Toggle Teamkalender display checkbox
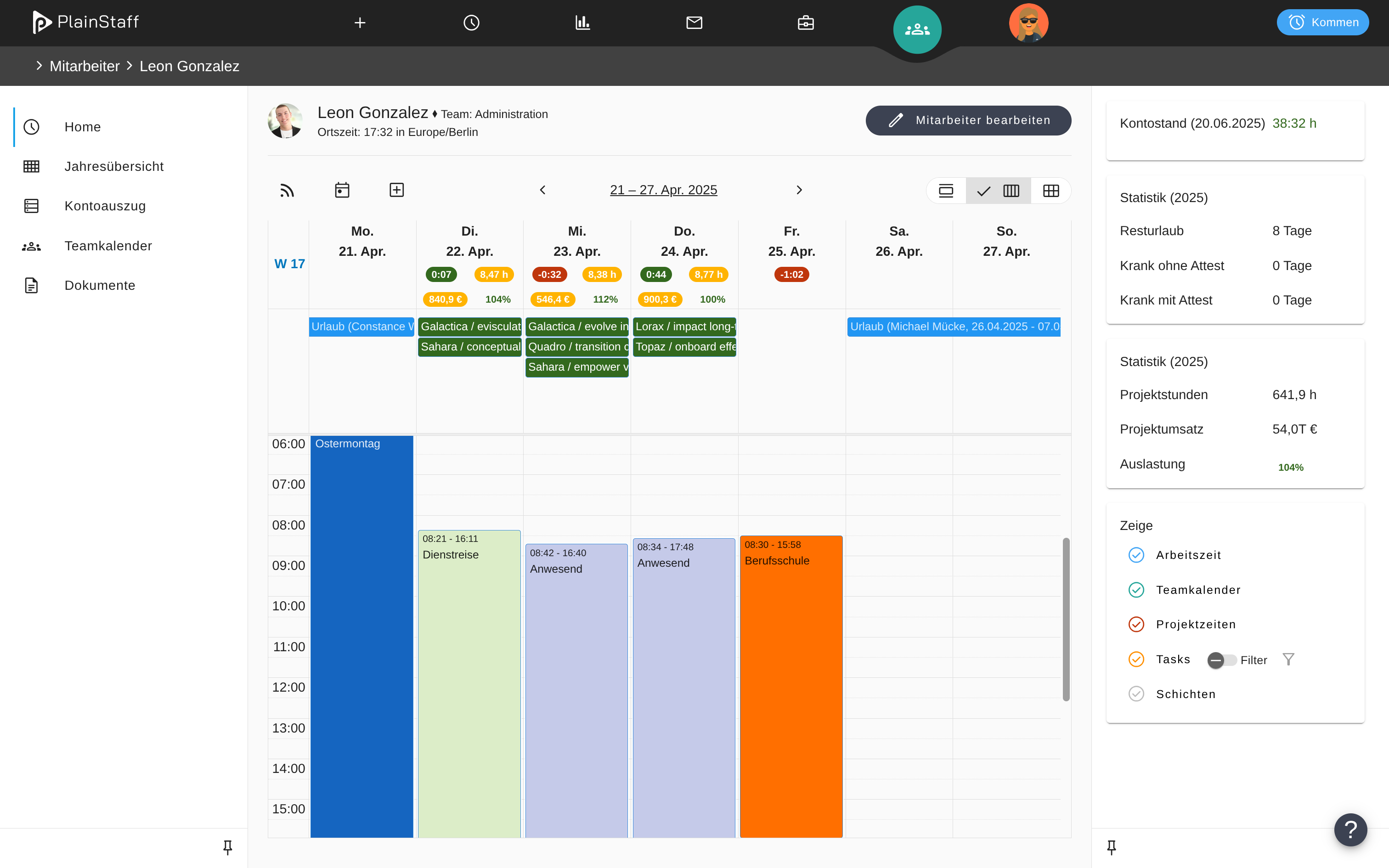1389x868 pixels. coord(1136,590)
